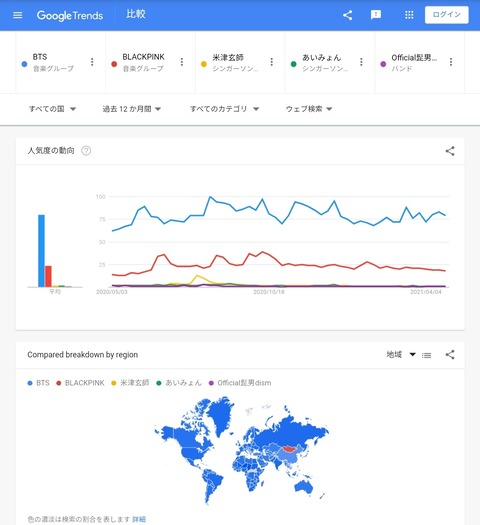Viewport: 480px width, 525px height.
Task: Expand the ウェブ検索 search type dropdown
Action: [309, 109]
